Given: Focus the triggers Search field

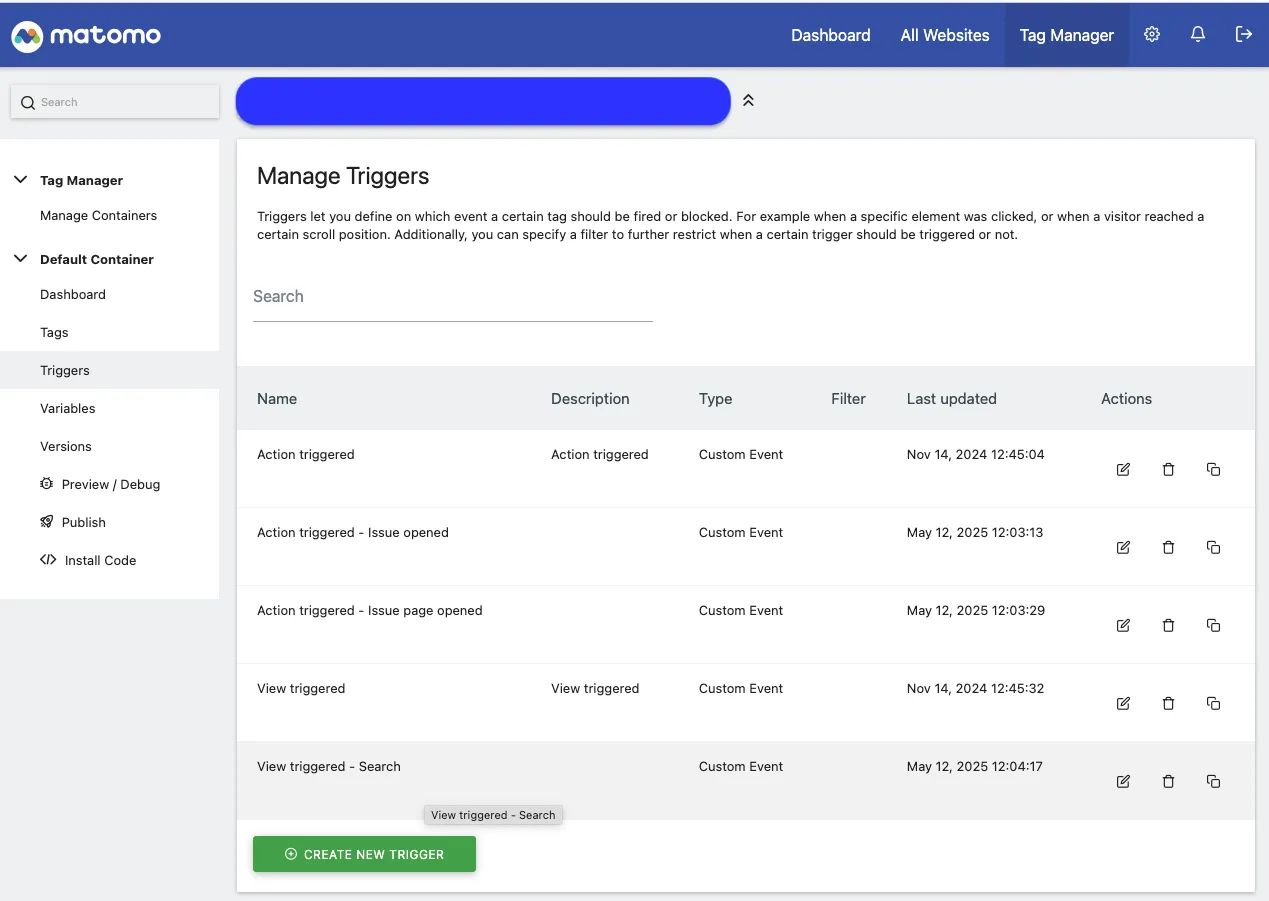Looking at the screenshot, I should pyautogui.click(x=453, y=297).
